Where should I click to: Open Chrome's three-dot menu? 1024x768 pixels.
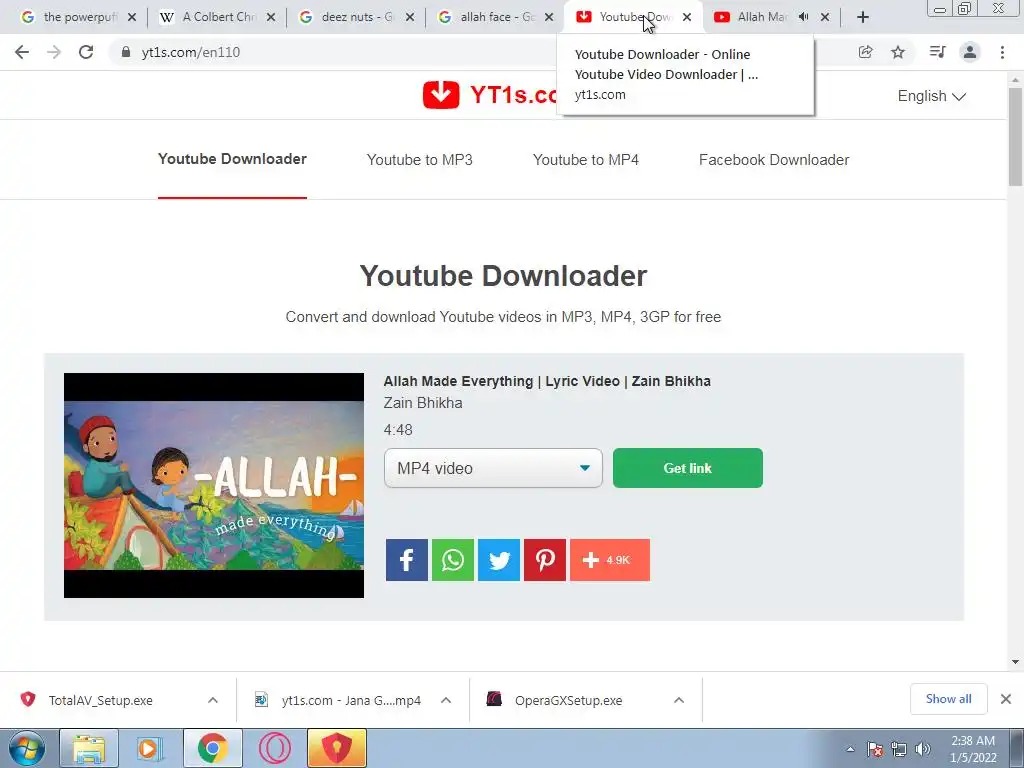(x=1002, y=52)
